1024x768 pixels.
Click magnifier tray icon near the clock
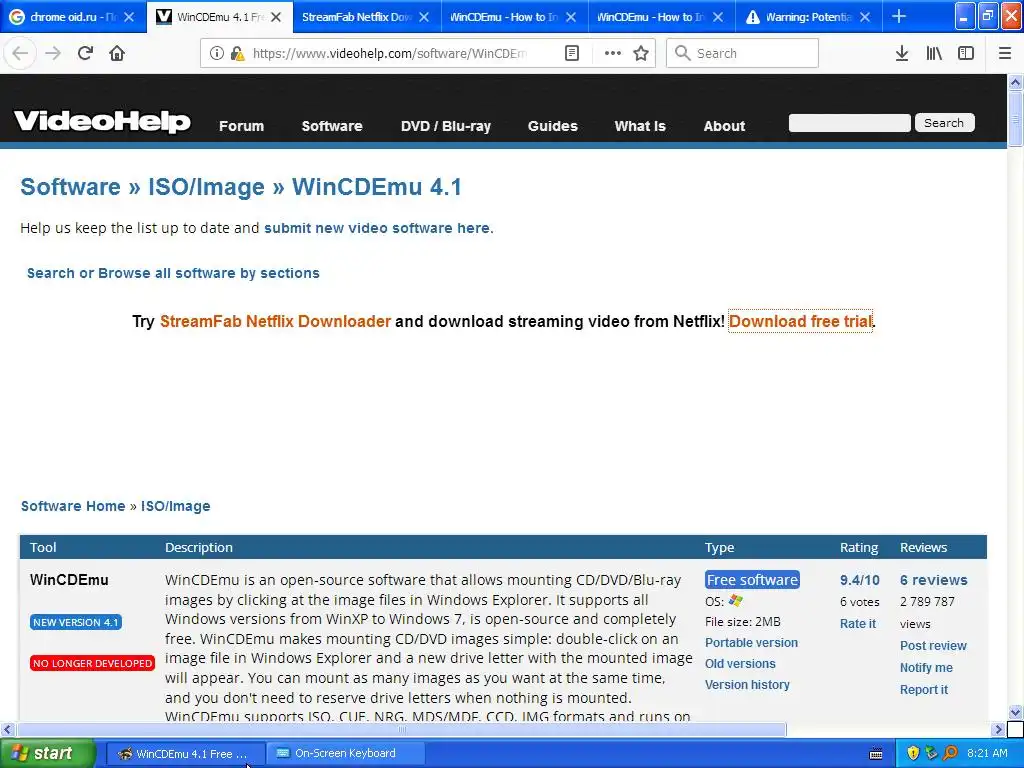click(x=950, y=753)
